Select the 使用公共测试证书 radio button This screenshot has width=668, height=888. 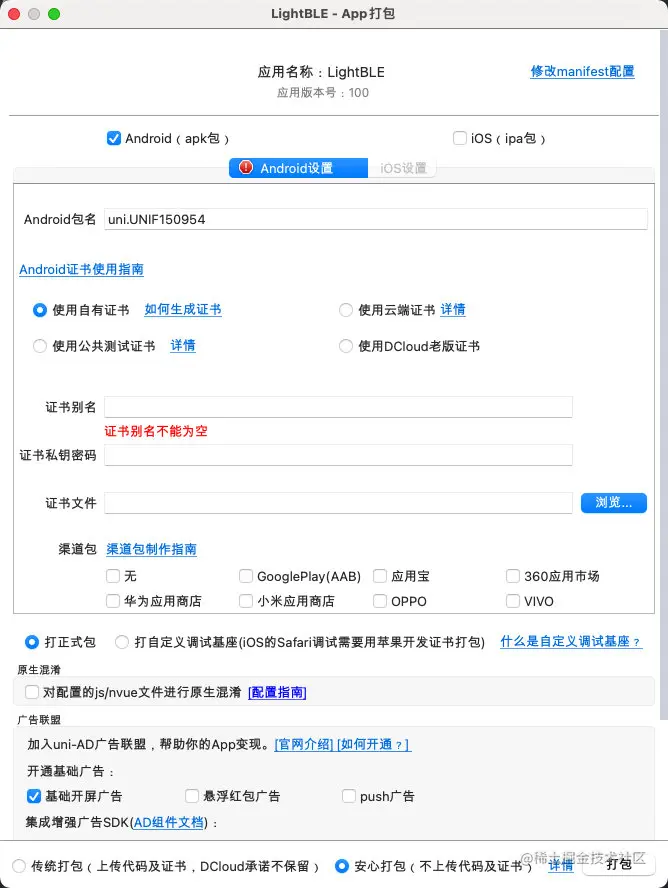[x=40, y=346]
